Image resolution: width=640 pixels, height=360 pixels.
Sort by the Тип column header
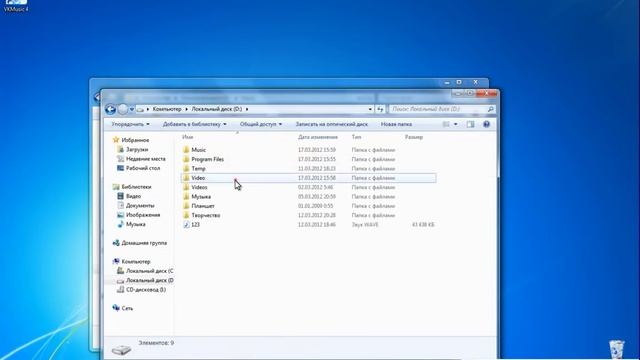click(356, 137)
